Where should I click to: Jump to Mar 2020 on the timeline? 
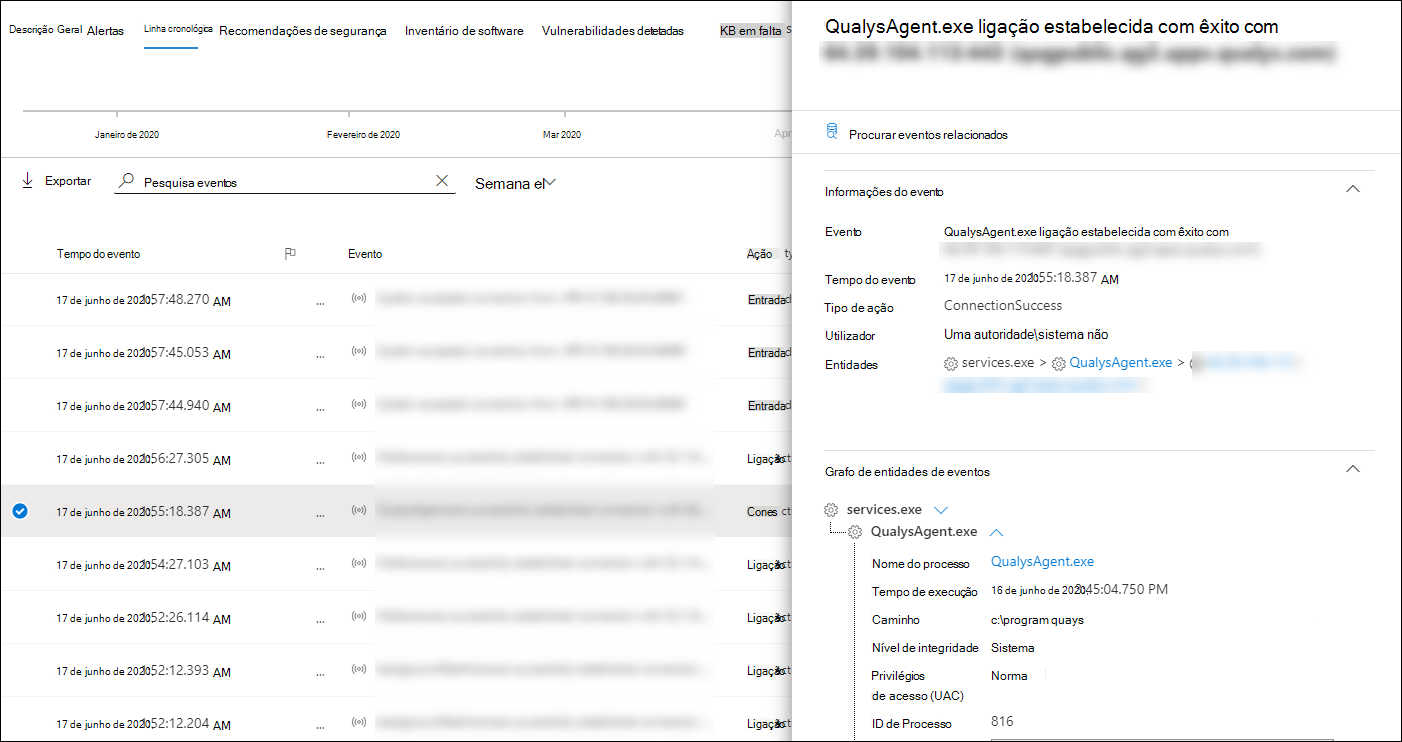562,134
